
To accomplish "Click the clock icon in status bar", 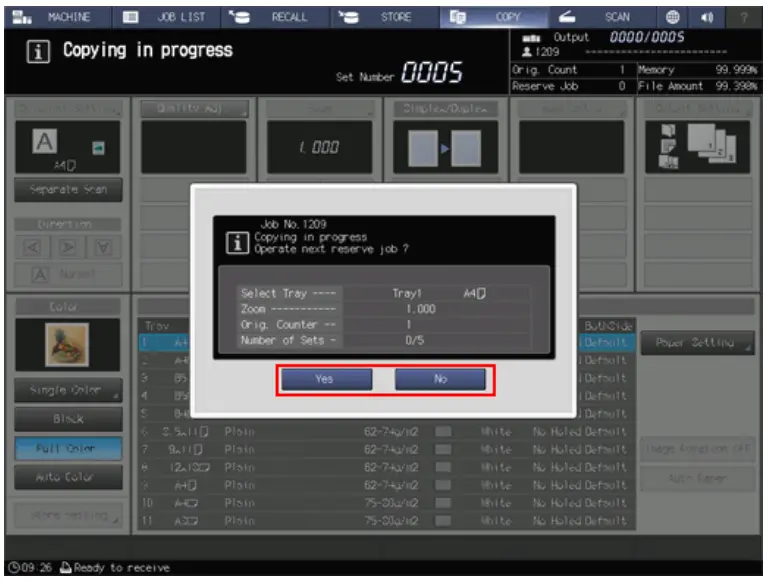I will tap(14, 568).
